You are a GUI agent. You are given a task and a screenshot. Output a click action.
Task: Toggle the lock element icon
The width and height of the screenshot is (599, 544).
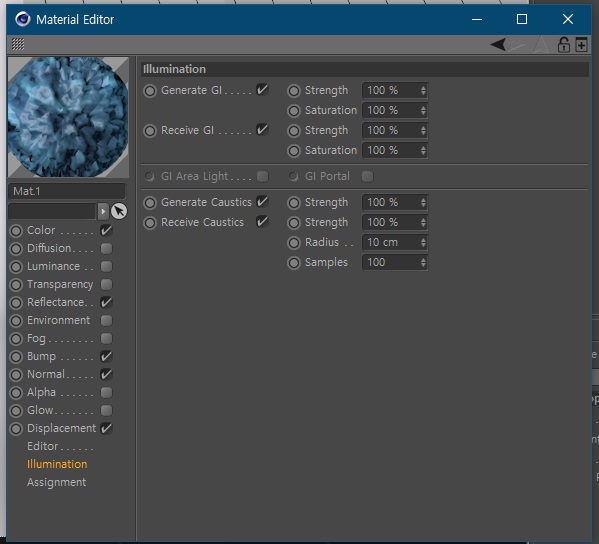563,44
